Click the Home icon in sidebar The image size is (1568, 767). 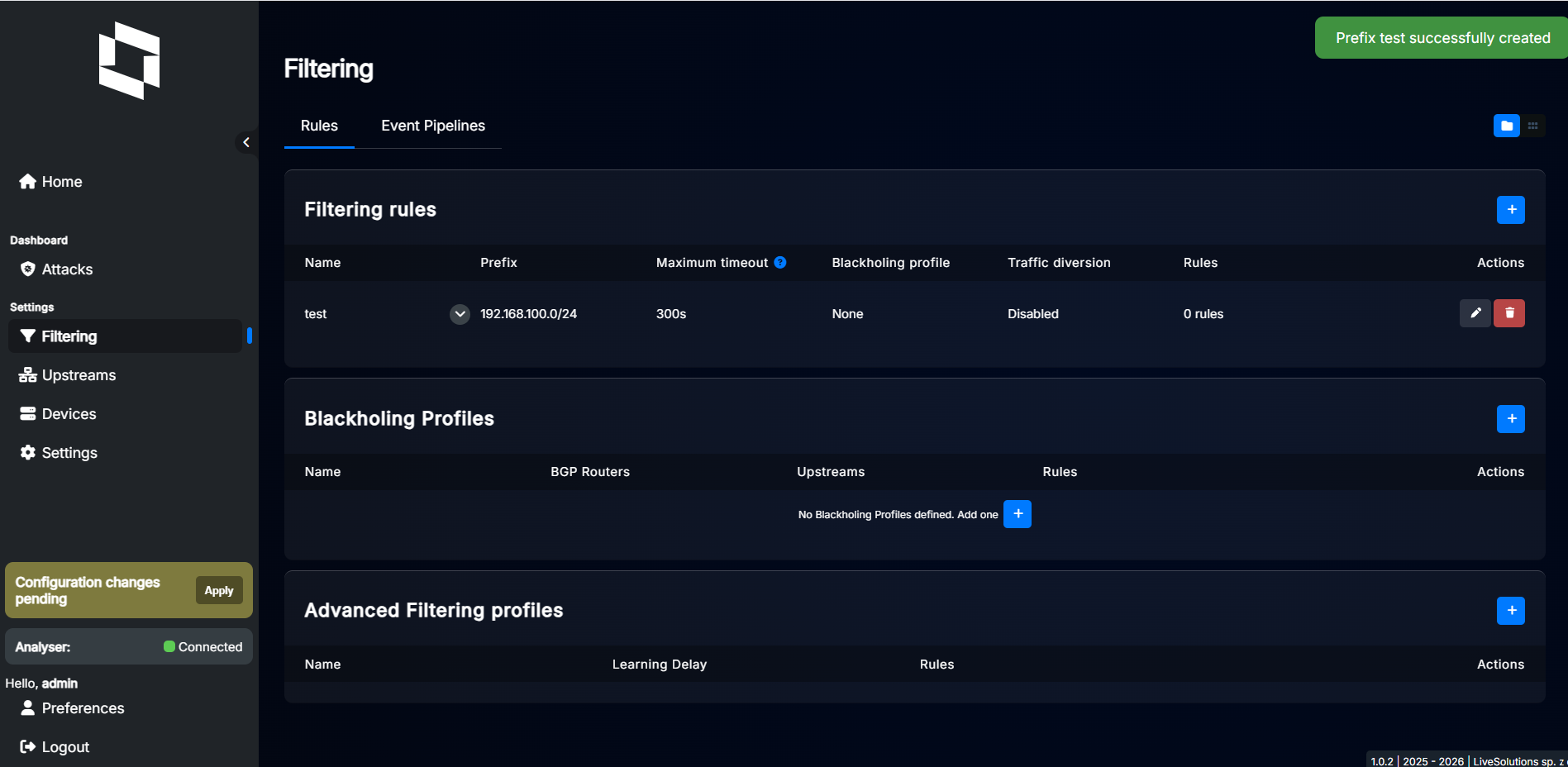coord(27,181)
